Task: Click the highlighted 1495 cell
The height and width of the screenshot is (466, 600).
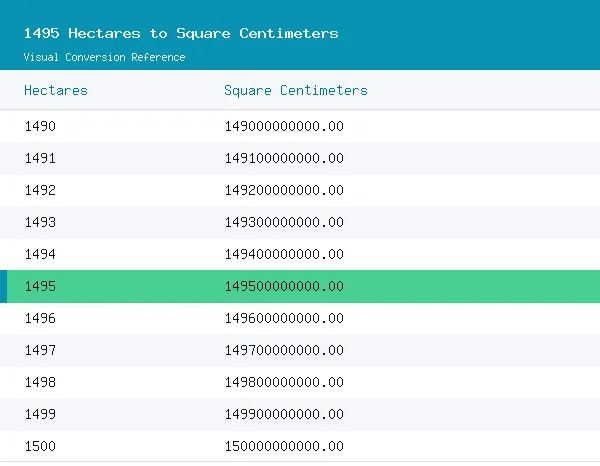Action: 40,286
